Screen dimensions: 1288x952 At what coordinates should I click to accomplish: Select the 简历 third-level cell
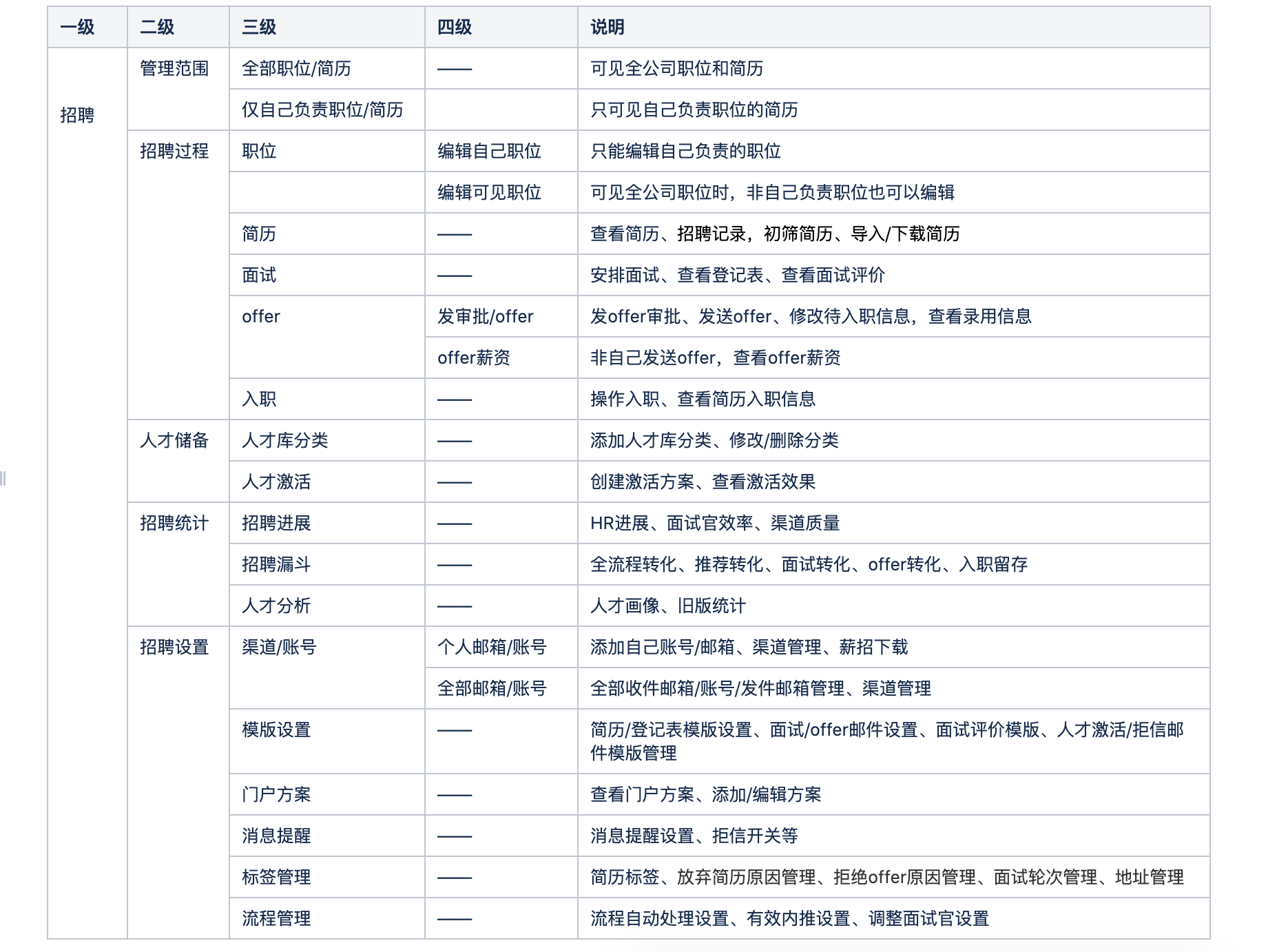coord(327,234)
